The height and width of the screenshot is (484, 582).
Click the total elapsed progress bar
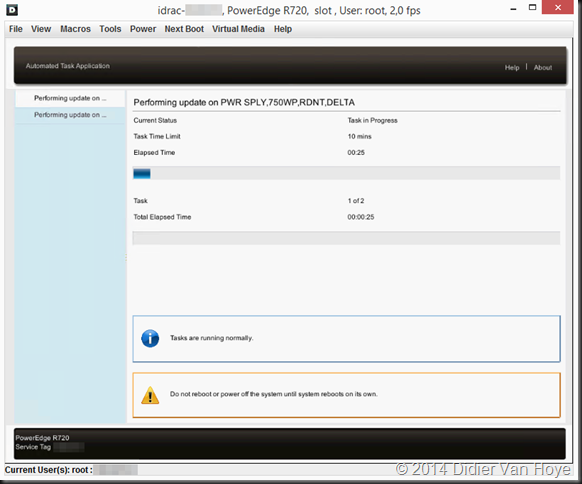coord(346,238)
